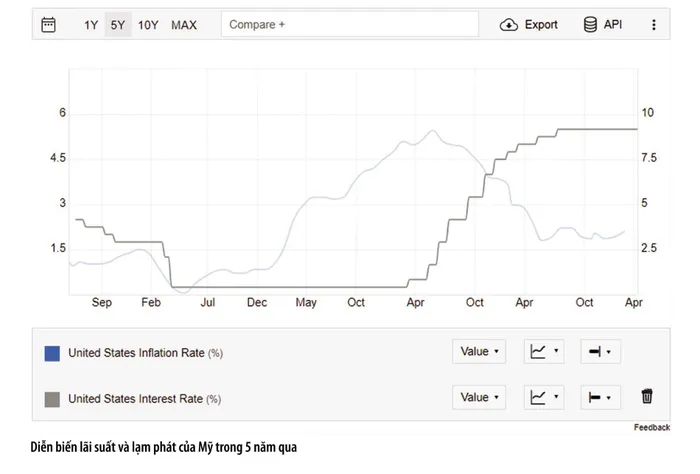The image size is (700, 474).
Task: Click the blue Inflation Rate color swatch
Action: coord(52,353)
